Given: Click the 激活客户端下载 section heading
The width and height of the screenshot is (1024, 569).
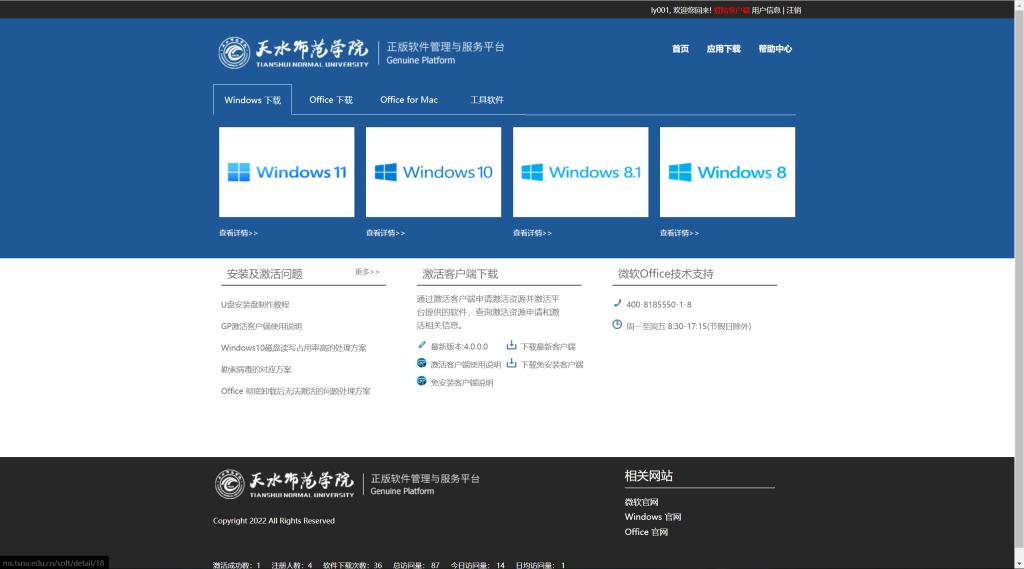Looking at the screenshot, I should point(460,274).
